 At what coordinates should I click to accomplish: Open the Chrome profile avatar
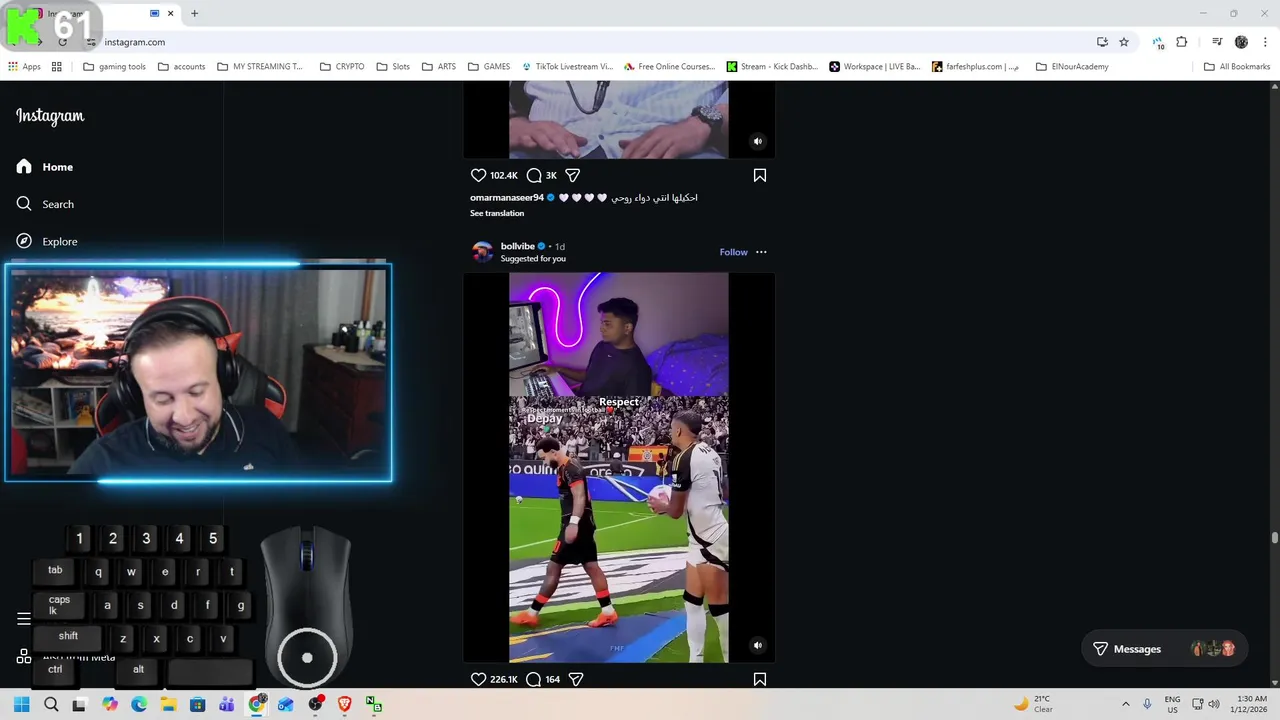coord(1241,42)
